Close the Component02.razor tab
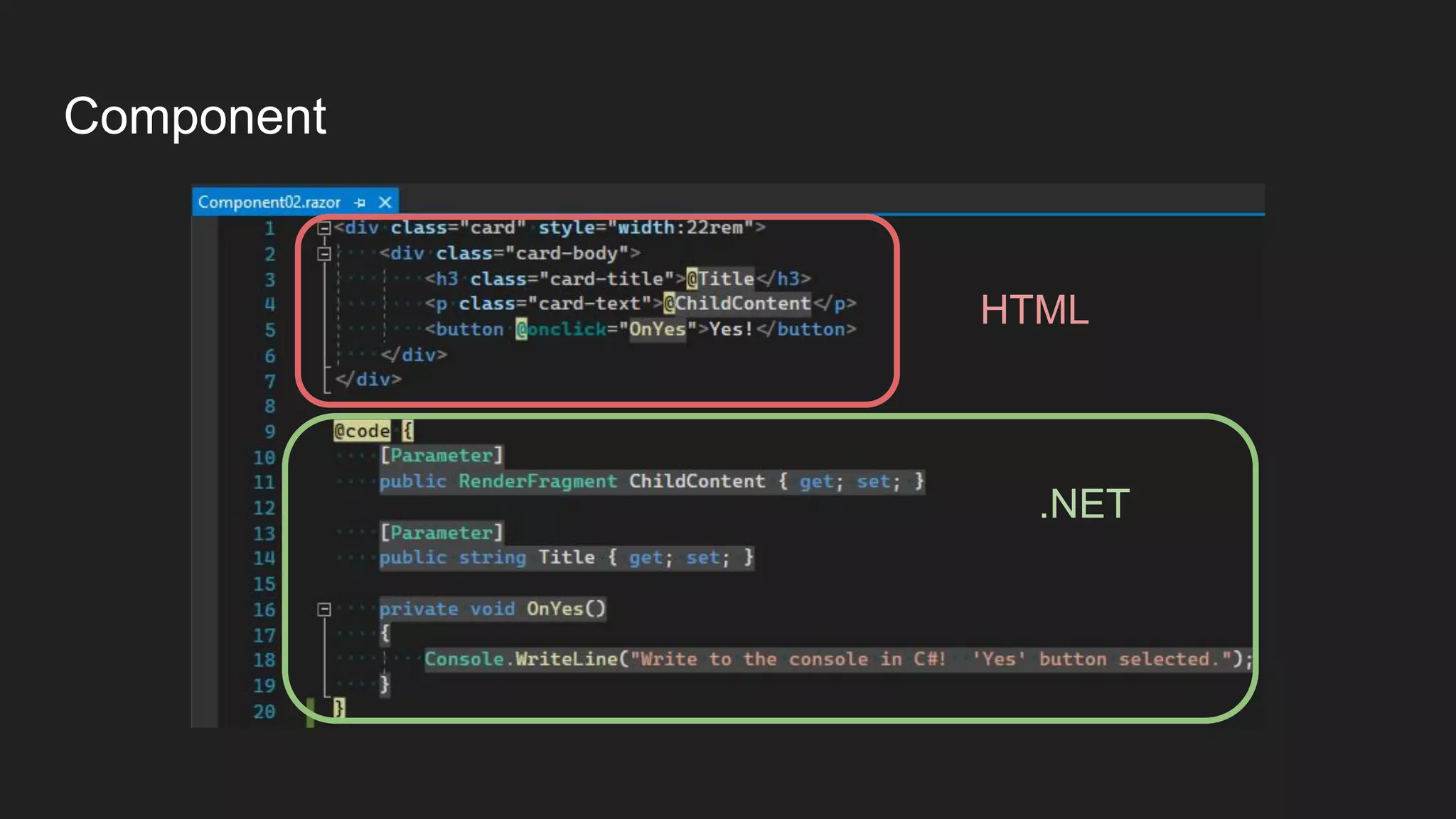Viewport: 1456px width, 819px height. pos(385,203)
